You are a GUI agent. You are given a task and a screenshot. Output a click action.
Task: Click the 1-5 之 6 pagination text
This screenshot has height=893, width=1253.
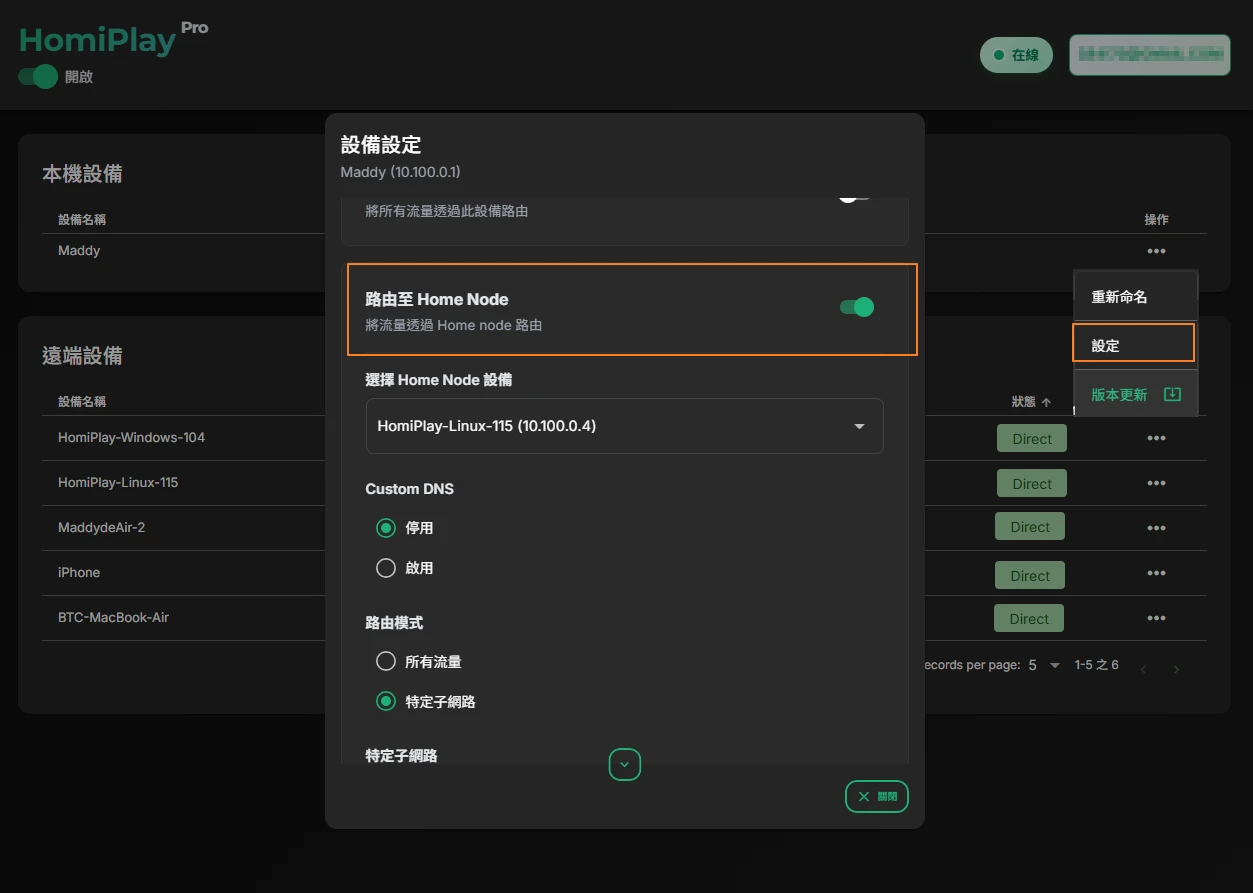pos(1097,665)
